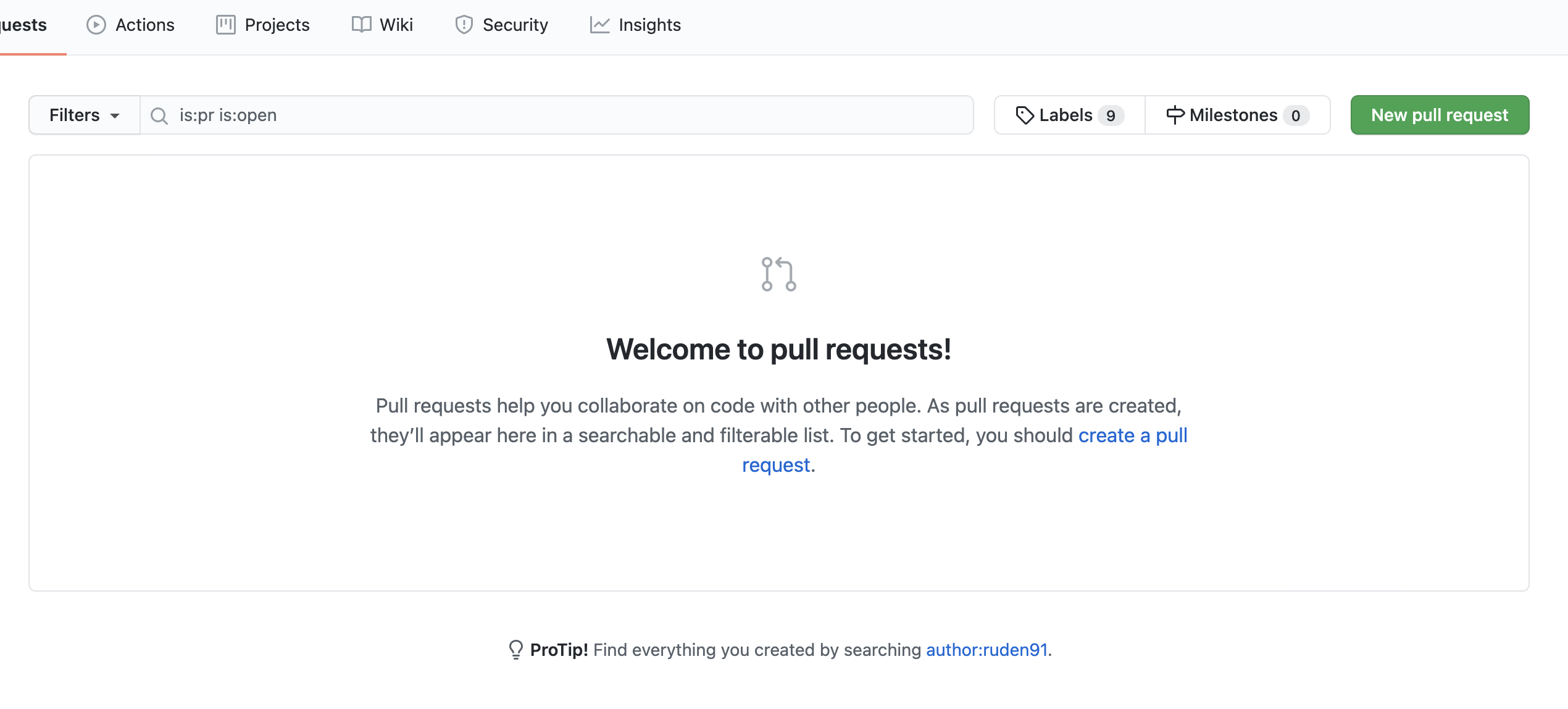Image resolution: width=1568 pixels, height=709 pixels.
Task: Click the Security shield icon
Action: click(x=464, y=25)
